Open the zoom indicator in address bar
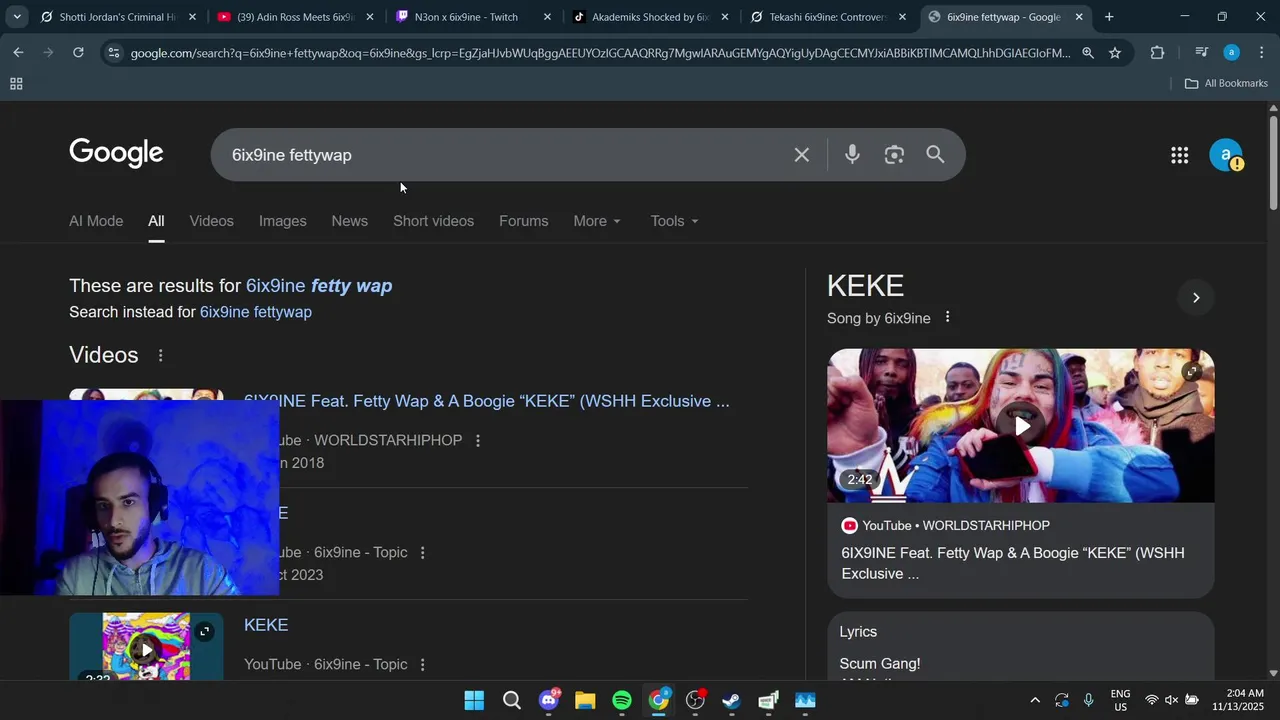This screenshot has width=1280, height=720. (x=1088, y=53)
